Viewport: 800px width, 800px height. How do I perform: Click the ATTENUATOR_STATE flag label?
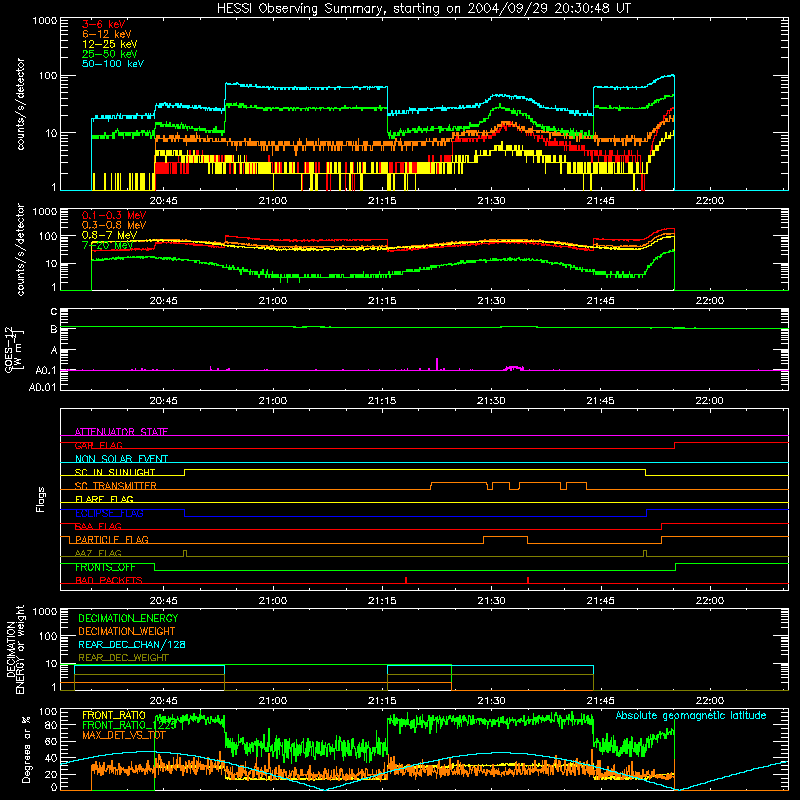tap(121, 432)
